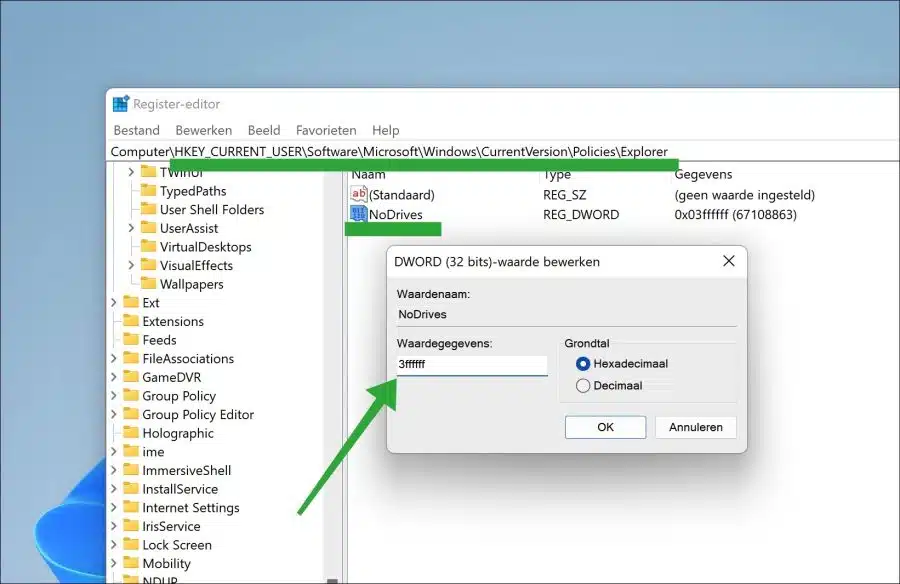Click the IrisService folder icon

click(x=131, y=525)
